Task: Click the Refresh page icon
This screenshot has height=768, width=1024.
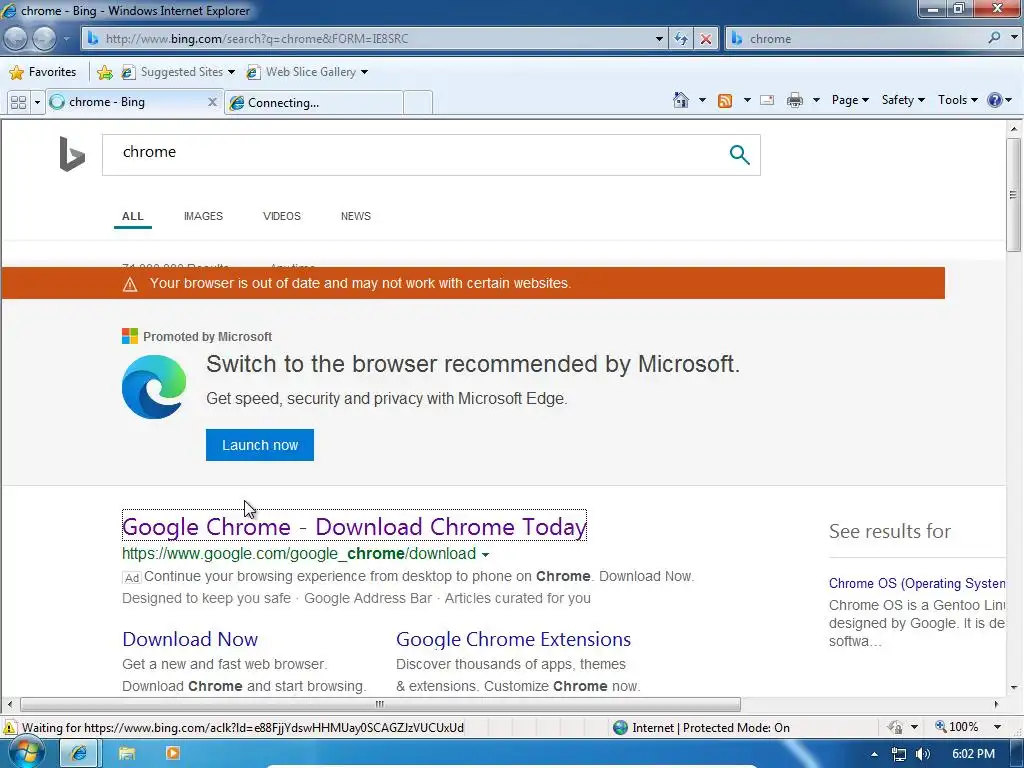Action: [680, 39]
